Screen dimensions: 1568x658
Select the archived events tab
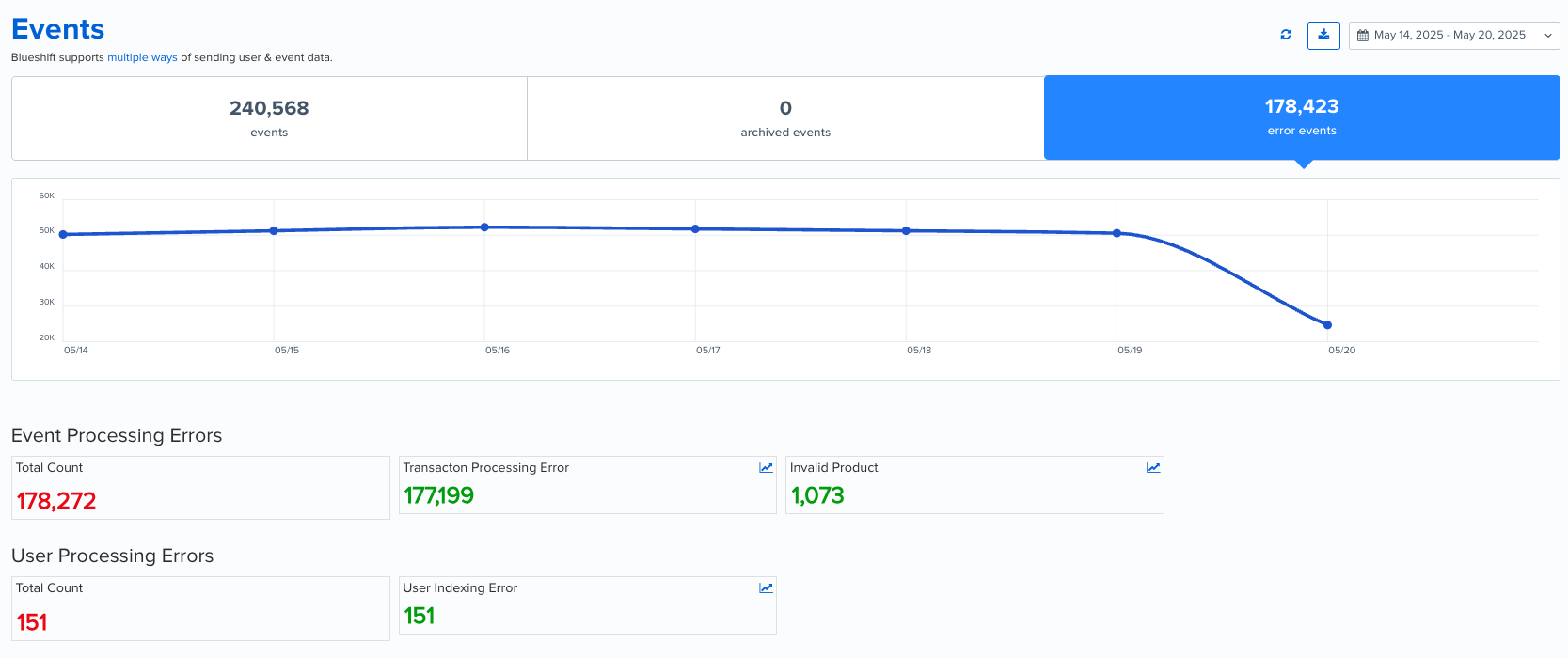(785, 118)
